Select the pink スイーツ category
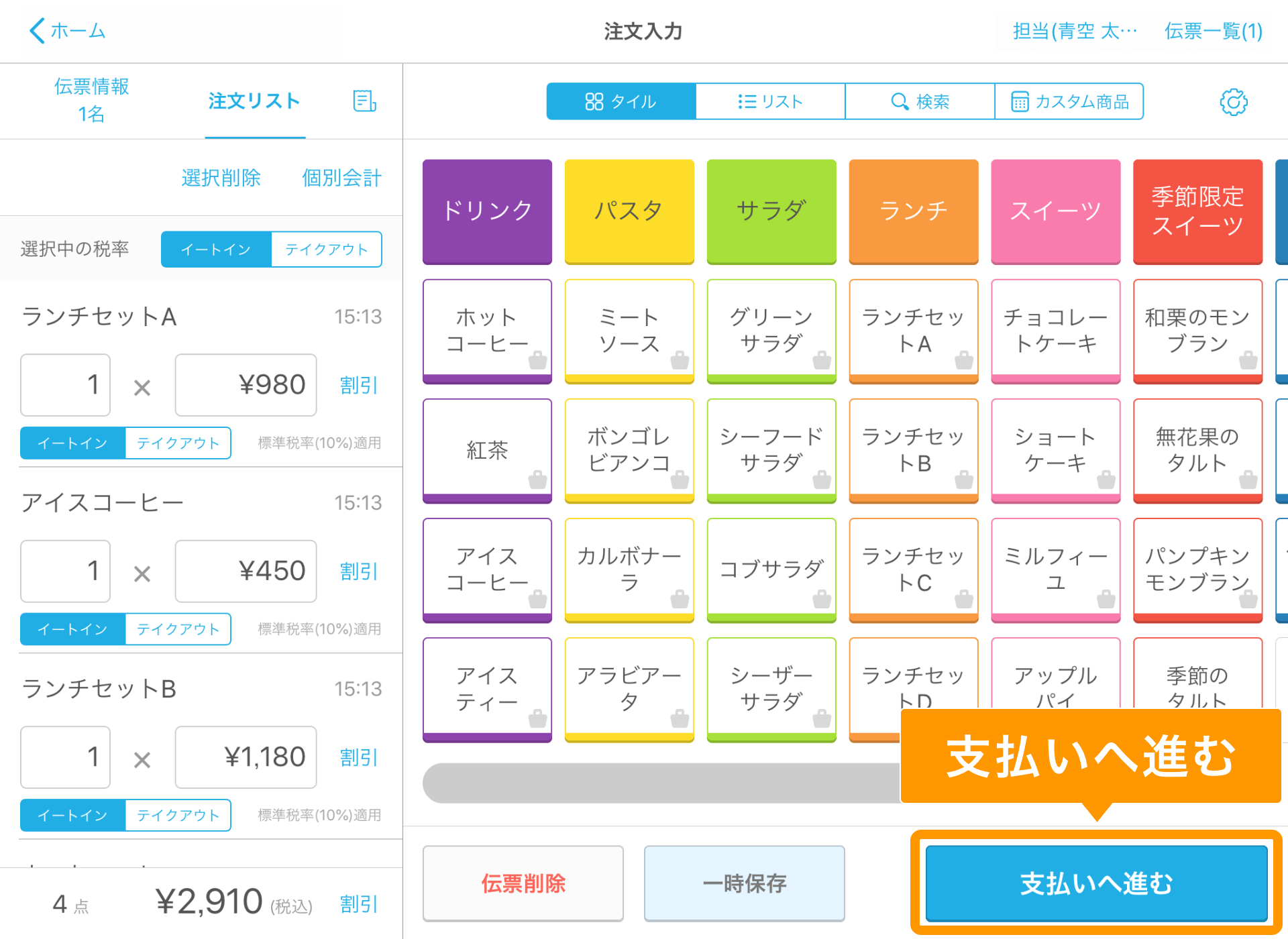1288x939 pixels. click(x=1056, y=211)
